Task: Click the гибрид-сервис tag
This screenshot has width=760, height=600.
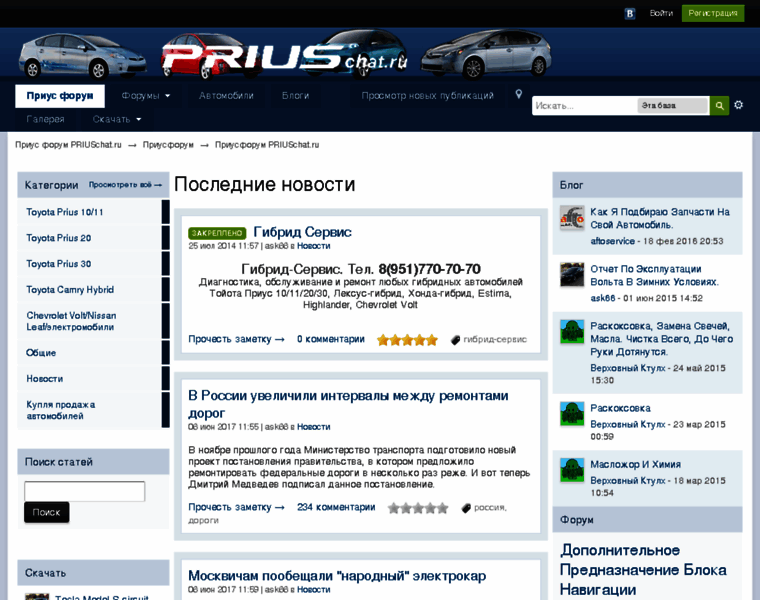Action: coord(495,339)
